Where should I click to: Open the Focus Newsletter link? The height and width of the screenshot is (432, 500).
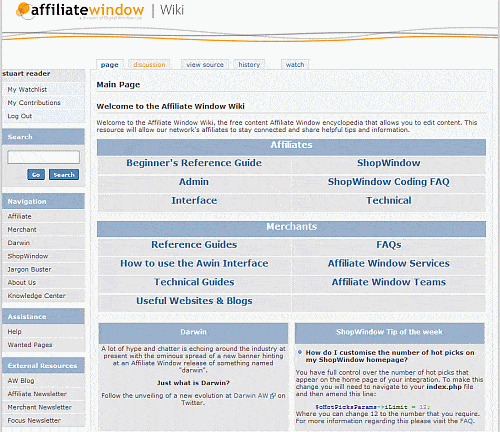tap(34, 420)
